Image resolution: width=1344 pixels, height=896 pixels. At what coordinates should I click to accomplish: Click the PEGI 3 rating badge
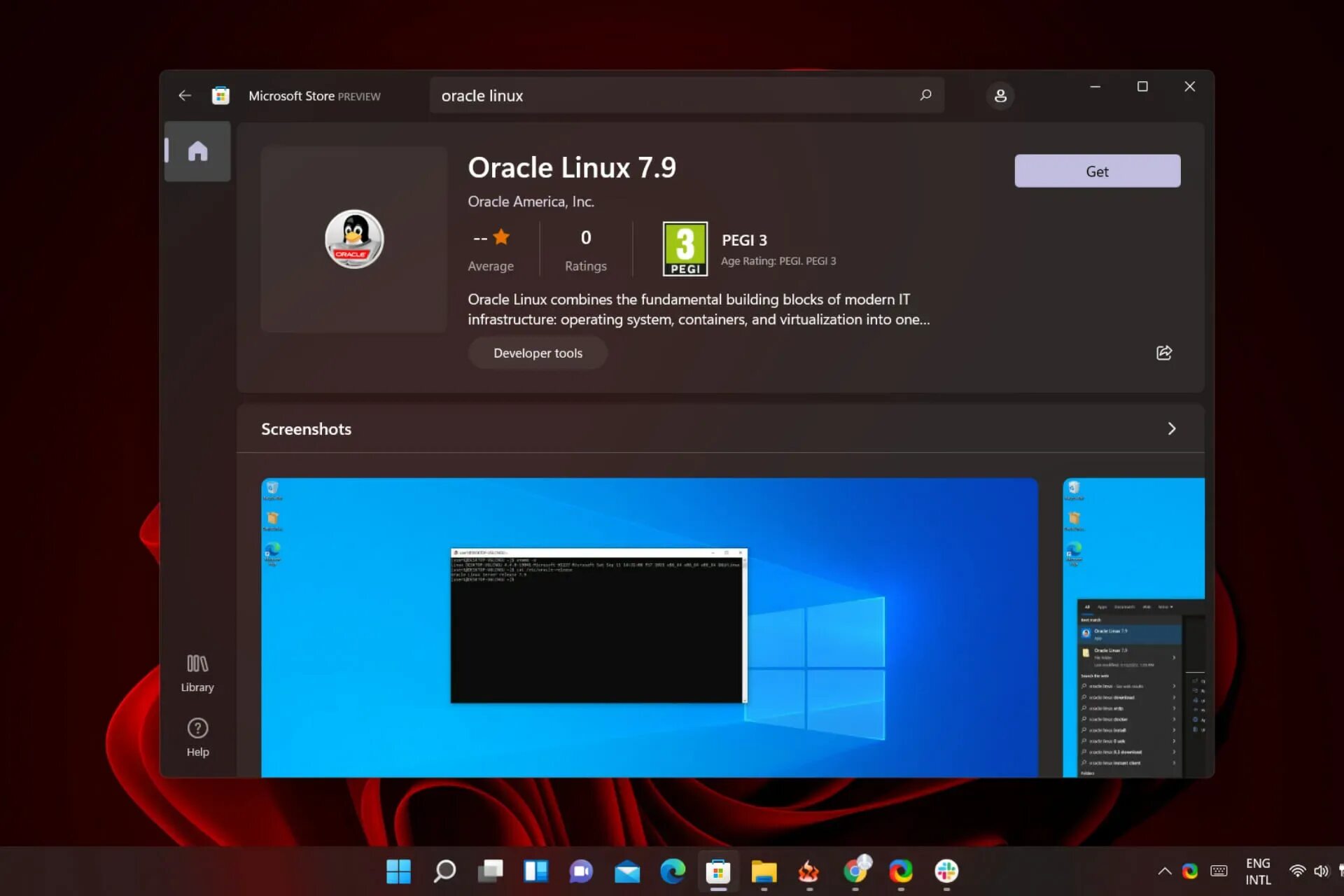[x=685, y=249]
